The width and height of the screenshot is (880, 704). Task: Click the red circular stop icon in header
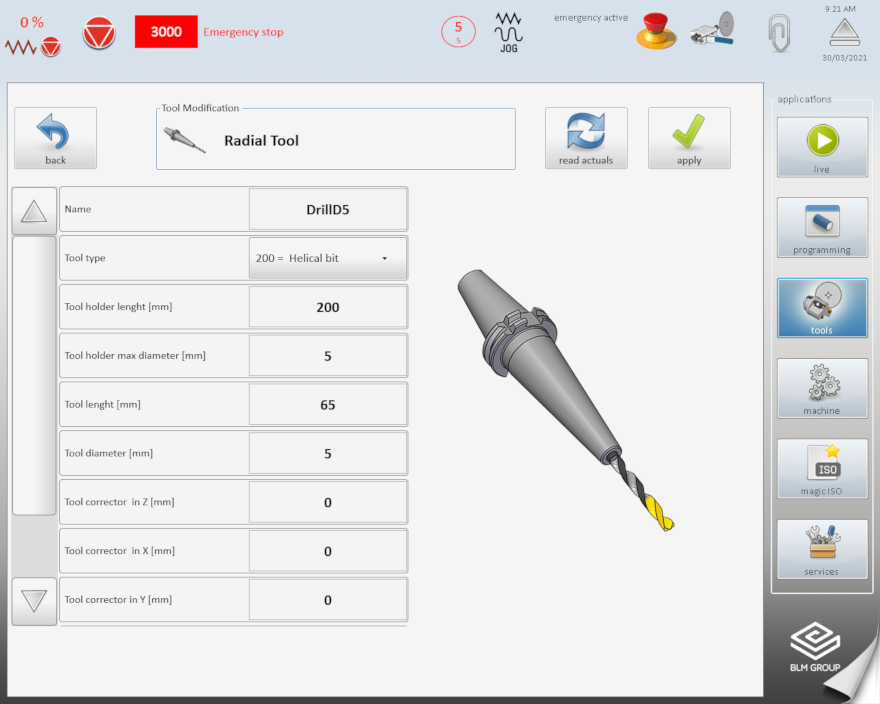point(98,32)
